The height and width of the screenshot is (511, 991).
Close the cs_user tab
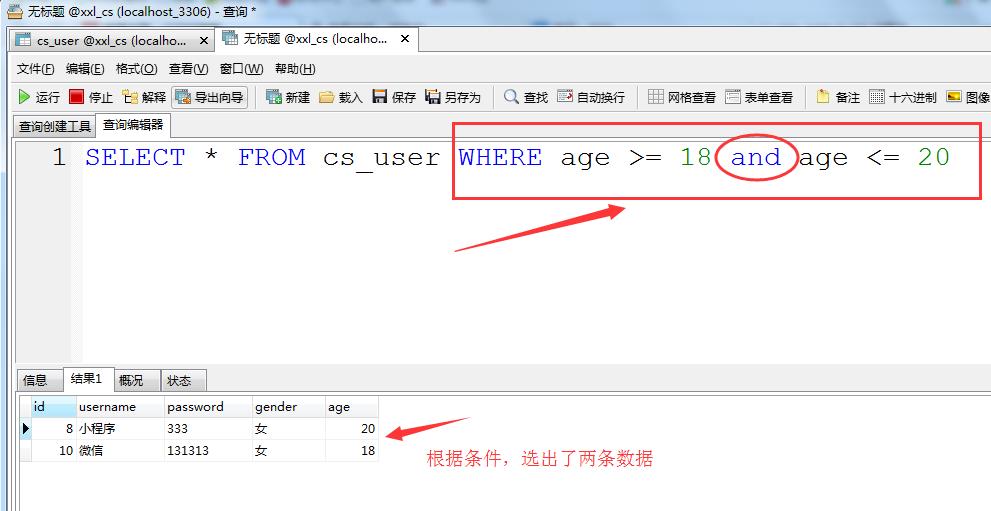[x=204, y=40]
